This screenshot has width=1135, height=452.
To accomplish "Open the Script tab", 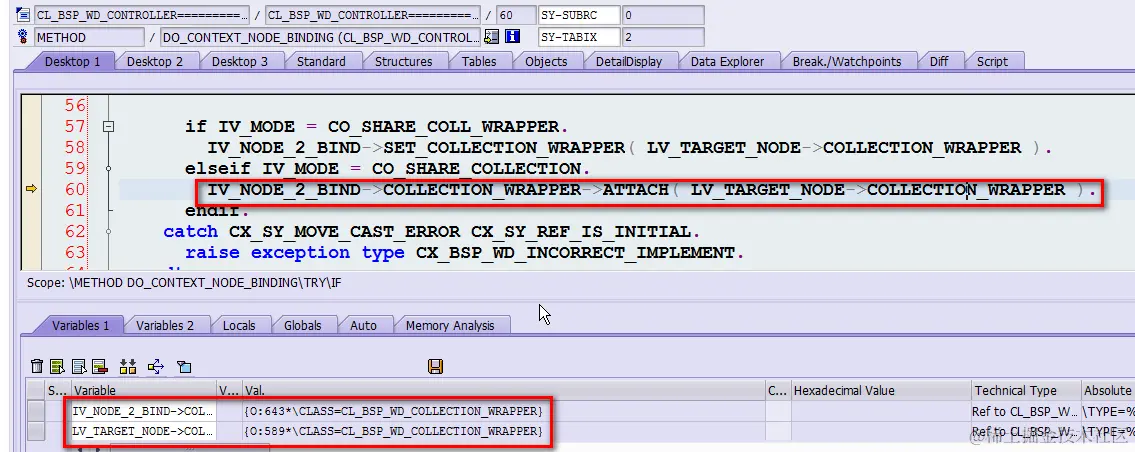I will point(992,62).
